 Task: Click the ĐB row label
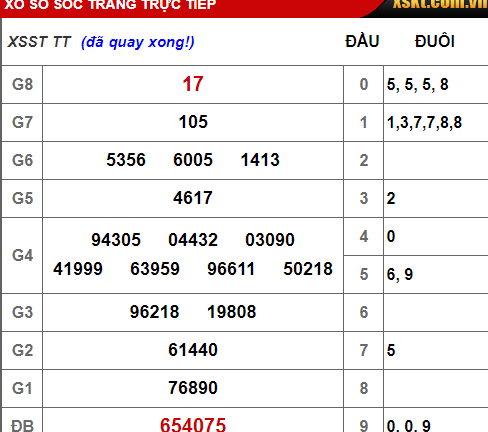coord(22,425)
